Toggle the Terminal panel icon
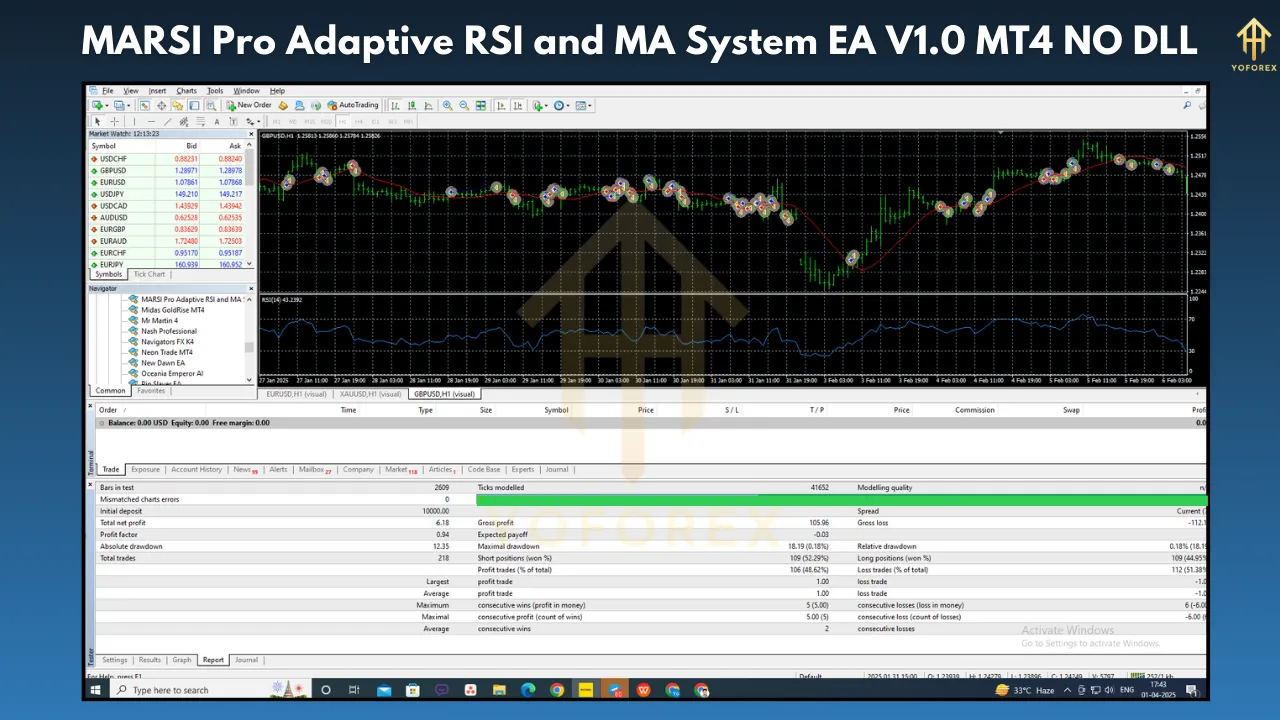The image size is (1280, 720). (x=194, y=105)
